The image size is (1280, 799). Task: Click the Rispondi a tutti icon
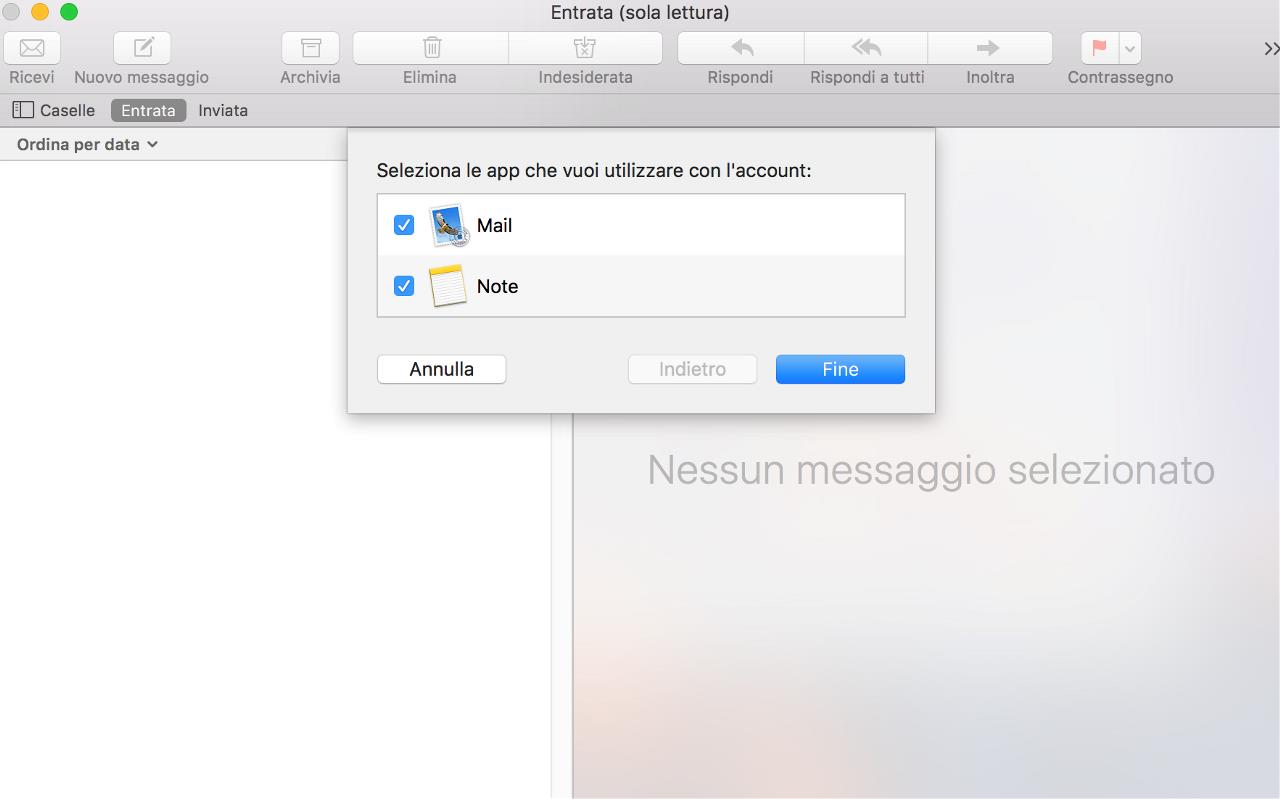(866, 48)
